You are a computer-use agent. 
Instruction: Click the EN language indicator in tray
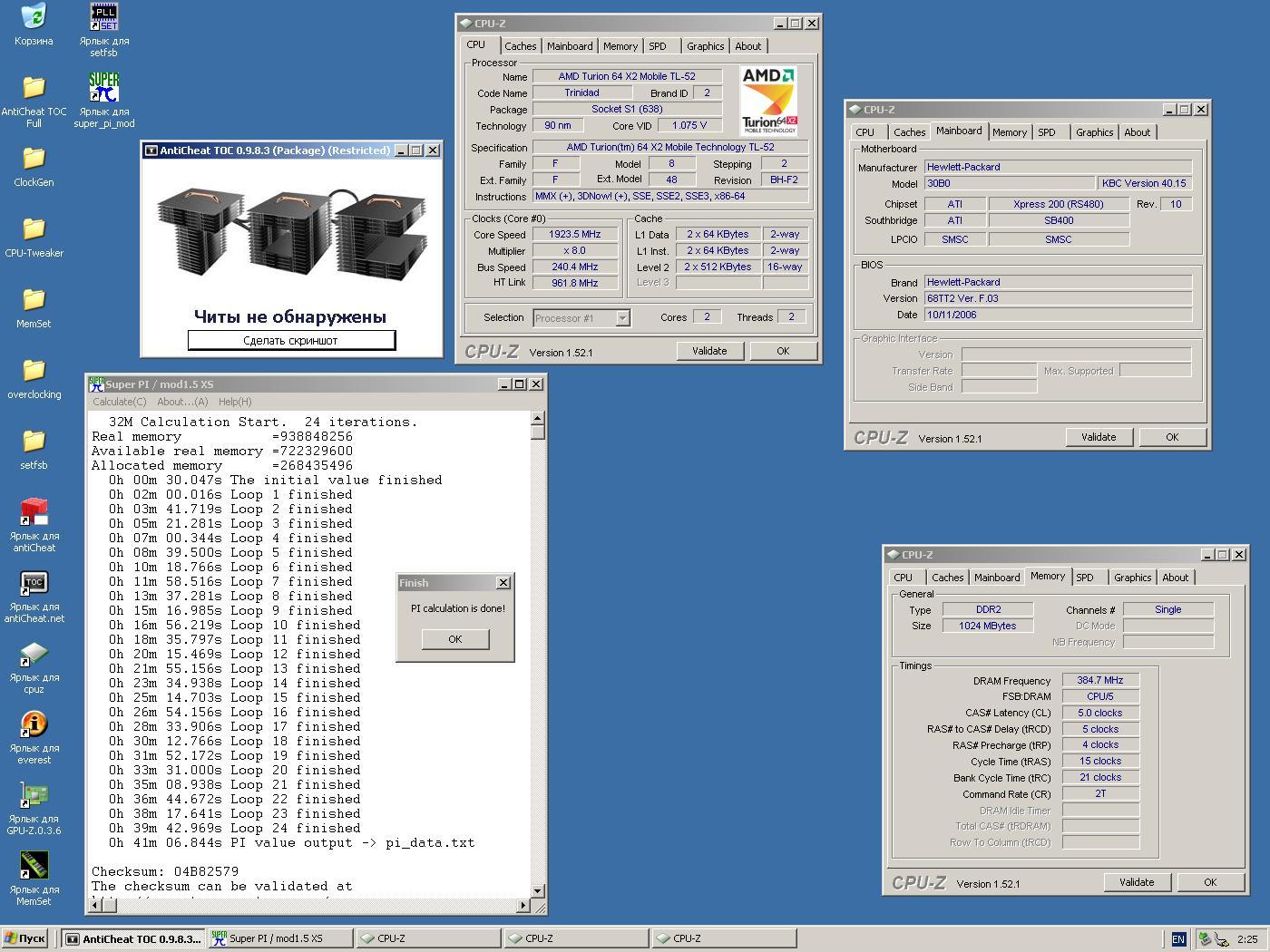1178,939
